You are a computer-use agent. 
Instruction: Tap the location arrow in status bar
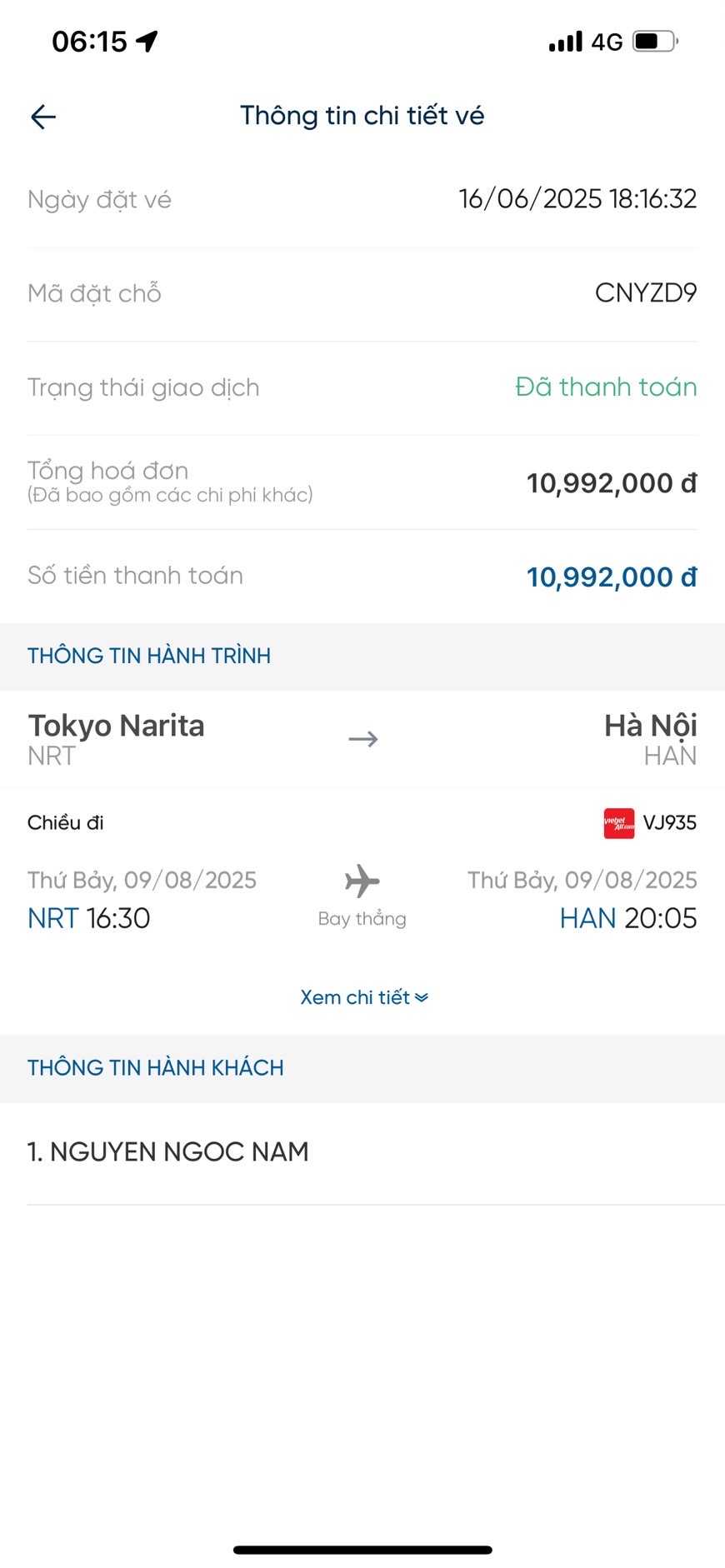147,41
